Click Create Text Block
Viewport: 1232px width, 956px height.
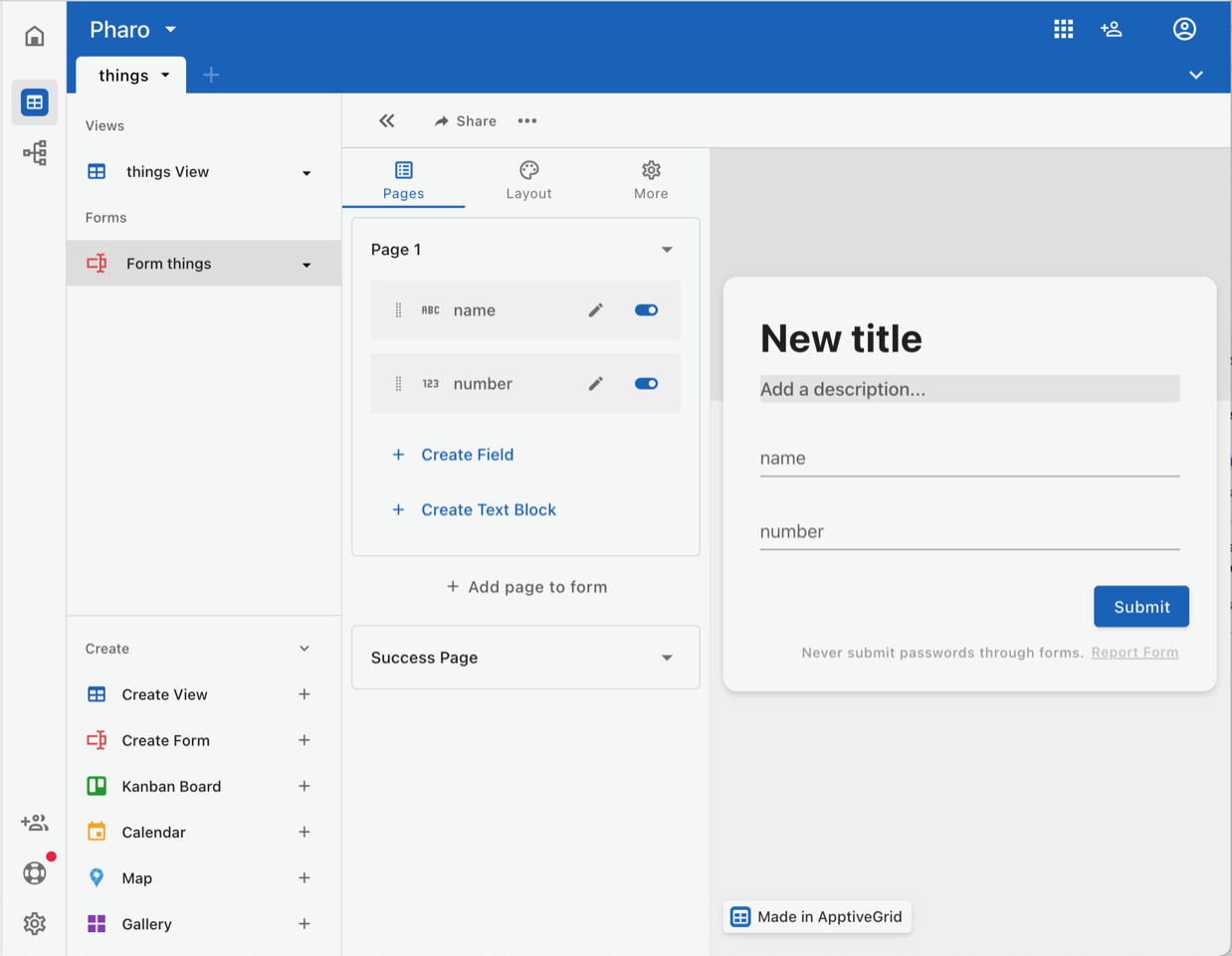(475, 509)
